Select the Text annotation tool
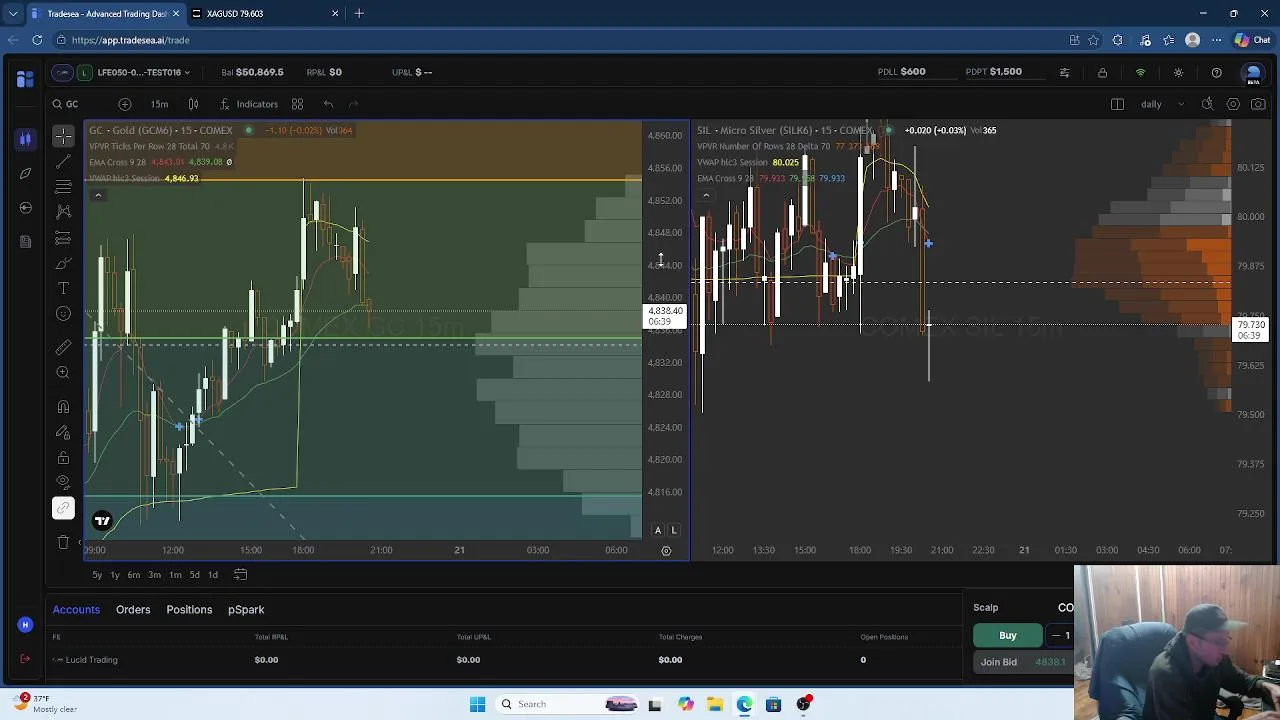1280x720 pixels. [63, 288]
